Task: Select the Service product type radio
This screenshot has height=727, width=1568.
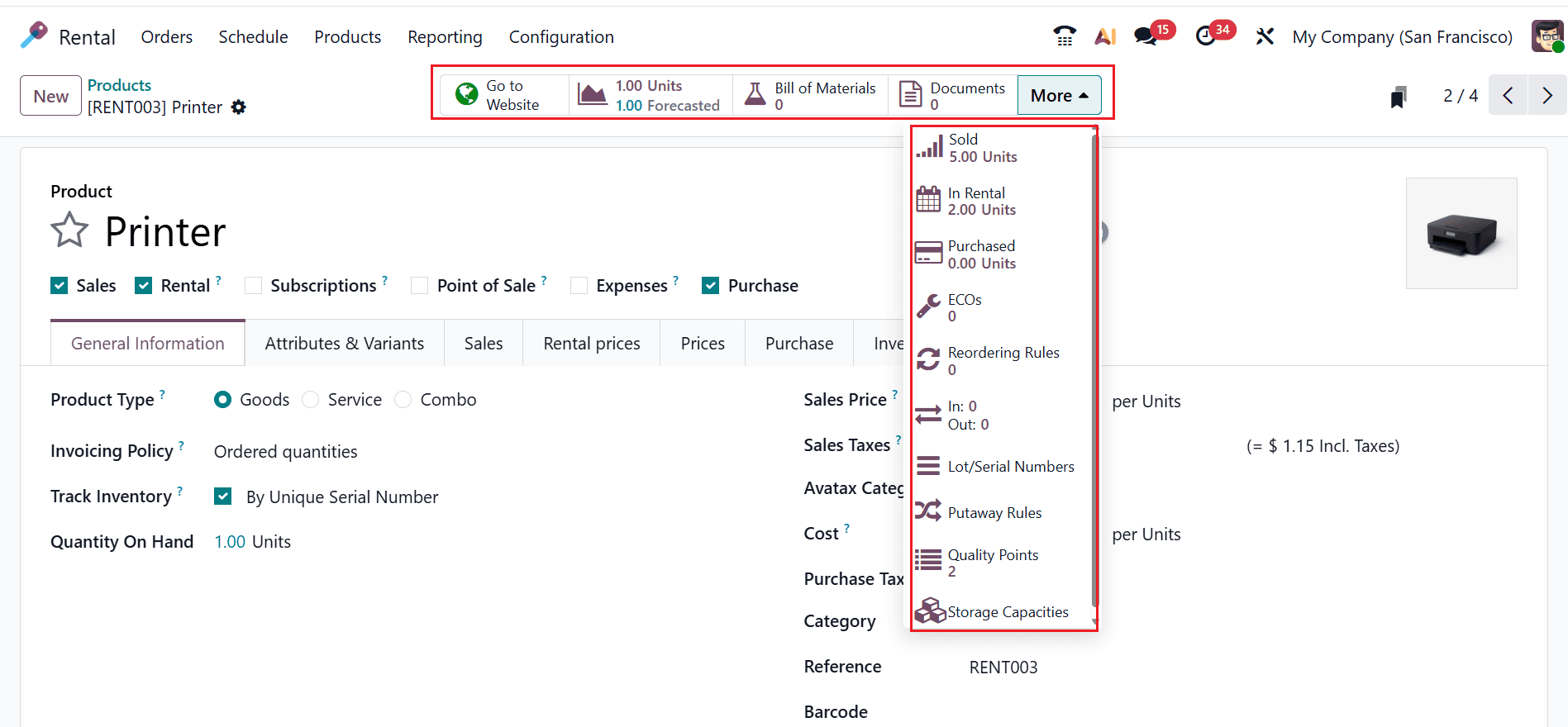Action: point(311,400)
